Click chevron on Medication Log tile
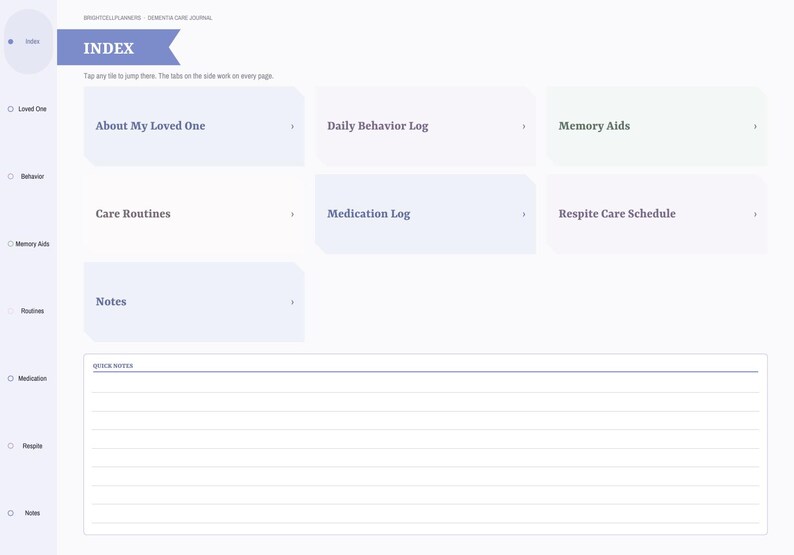The height and width of the screenshot is (555, 794). (524, 214)
